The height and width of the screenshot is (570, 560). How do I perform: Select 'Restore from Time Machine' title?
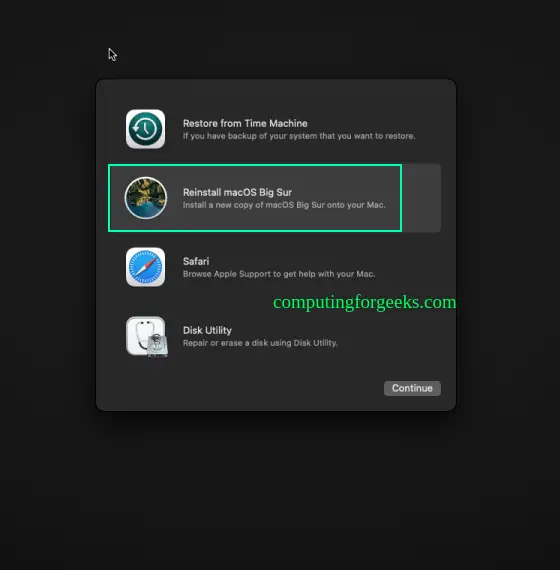245,124
